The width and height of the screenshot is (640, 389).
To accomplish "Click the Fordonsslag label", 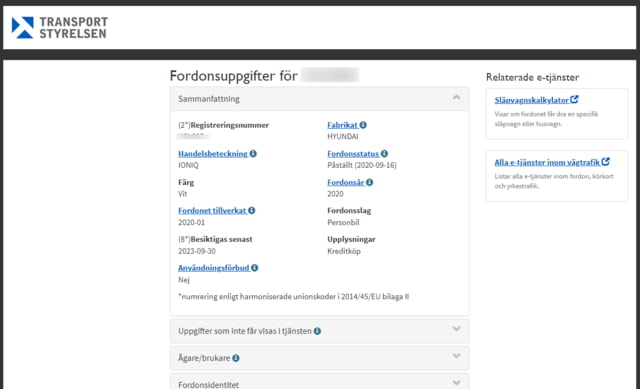I will (349, 211).
